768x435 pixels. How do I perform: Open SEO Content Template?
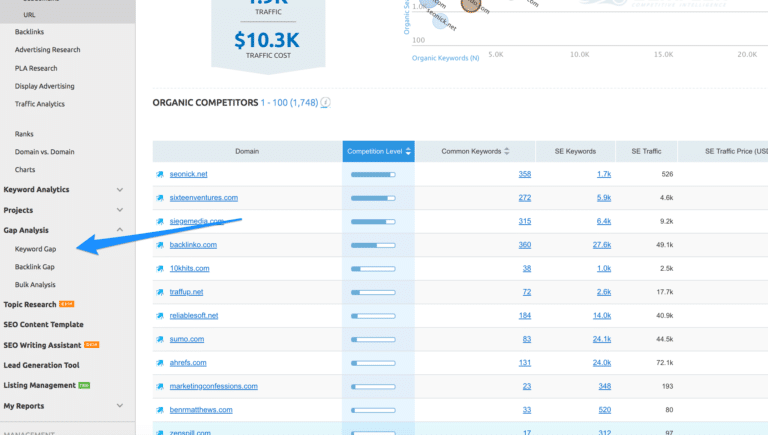pyautogui.click(x=44, y=324)
